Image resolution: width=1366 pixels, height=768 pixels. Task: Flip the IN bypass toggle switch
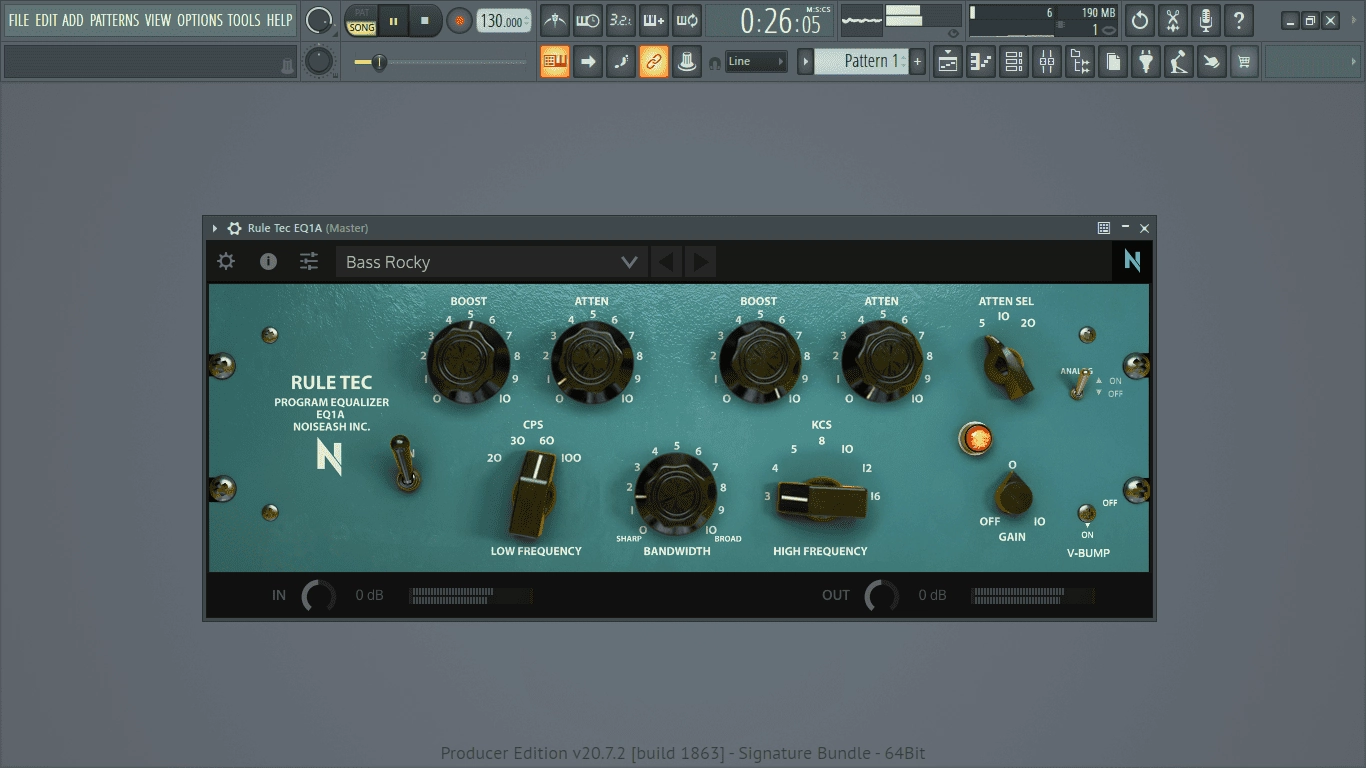point(404,465)
